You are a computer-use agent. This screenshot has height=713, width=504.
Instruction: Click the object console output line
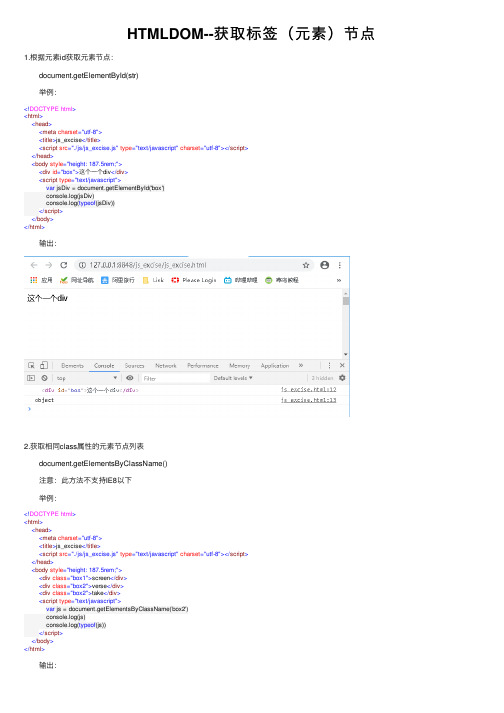(x=44, y=400)
